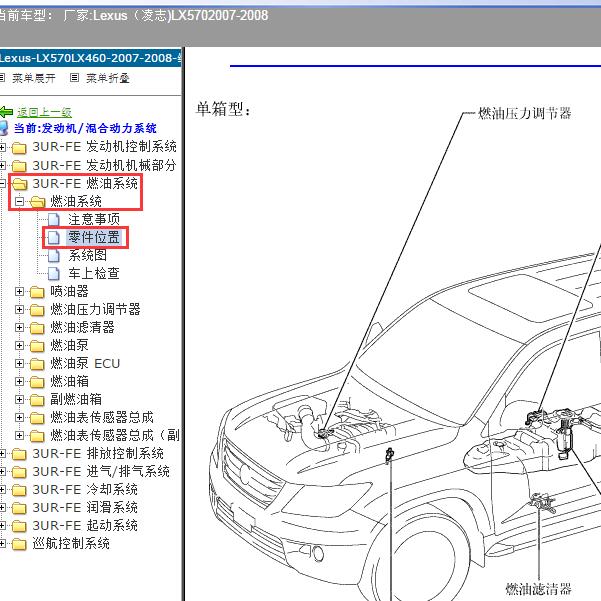
Task: Click the open folder icon for 3UR-FE 燃油系统
Action: click(20, 184)
